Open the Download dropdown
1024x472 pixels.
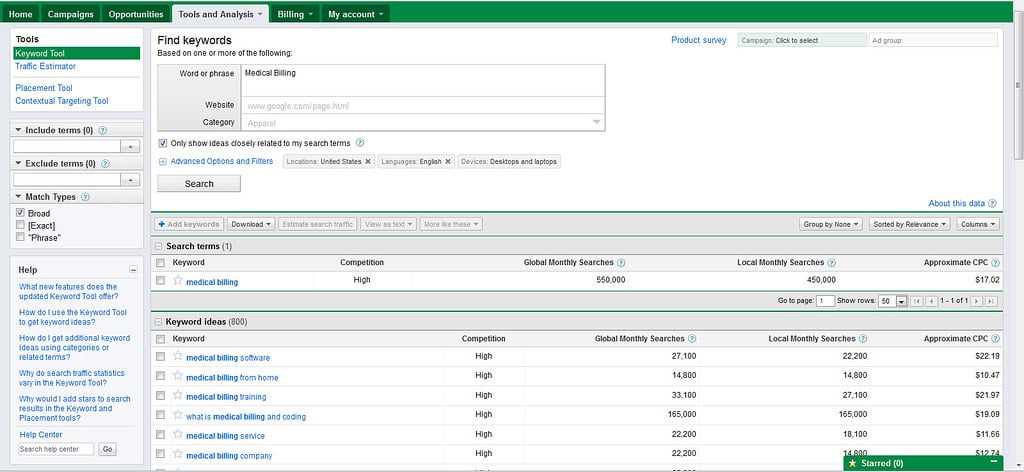click(251, 224)
